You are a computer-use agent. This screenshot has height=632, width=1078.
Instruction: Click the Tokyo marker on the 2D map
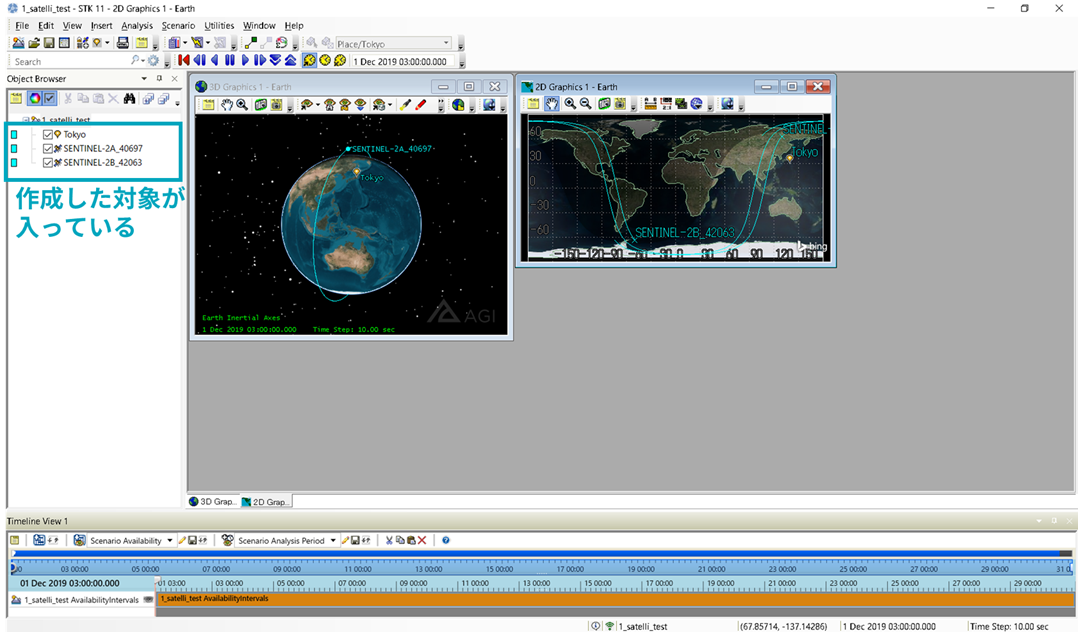[x=790, y=158]
